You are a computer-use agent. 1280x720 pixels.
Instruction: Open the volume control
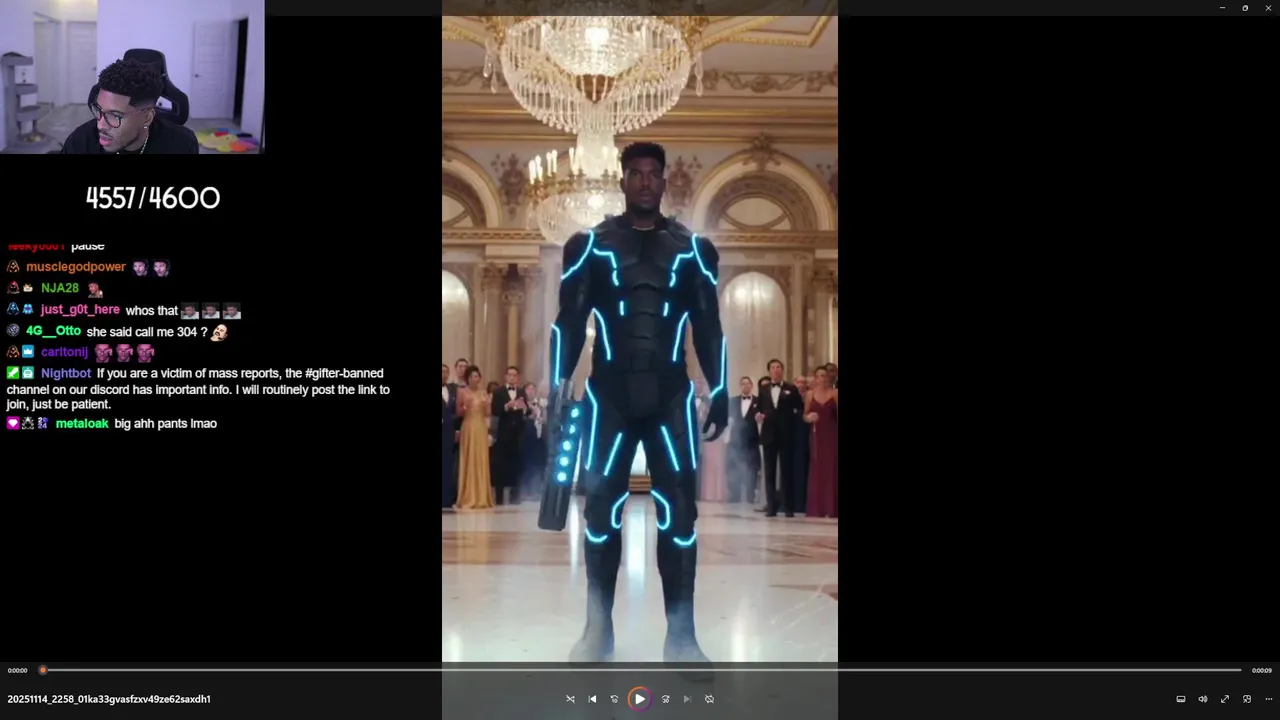[x=1202, y=699]
